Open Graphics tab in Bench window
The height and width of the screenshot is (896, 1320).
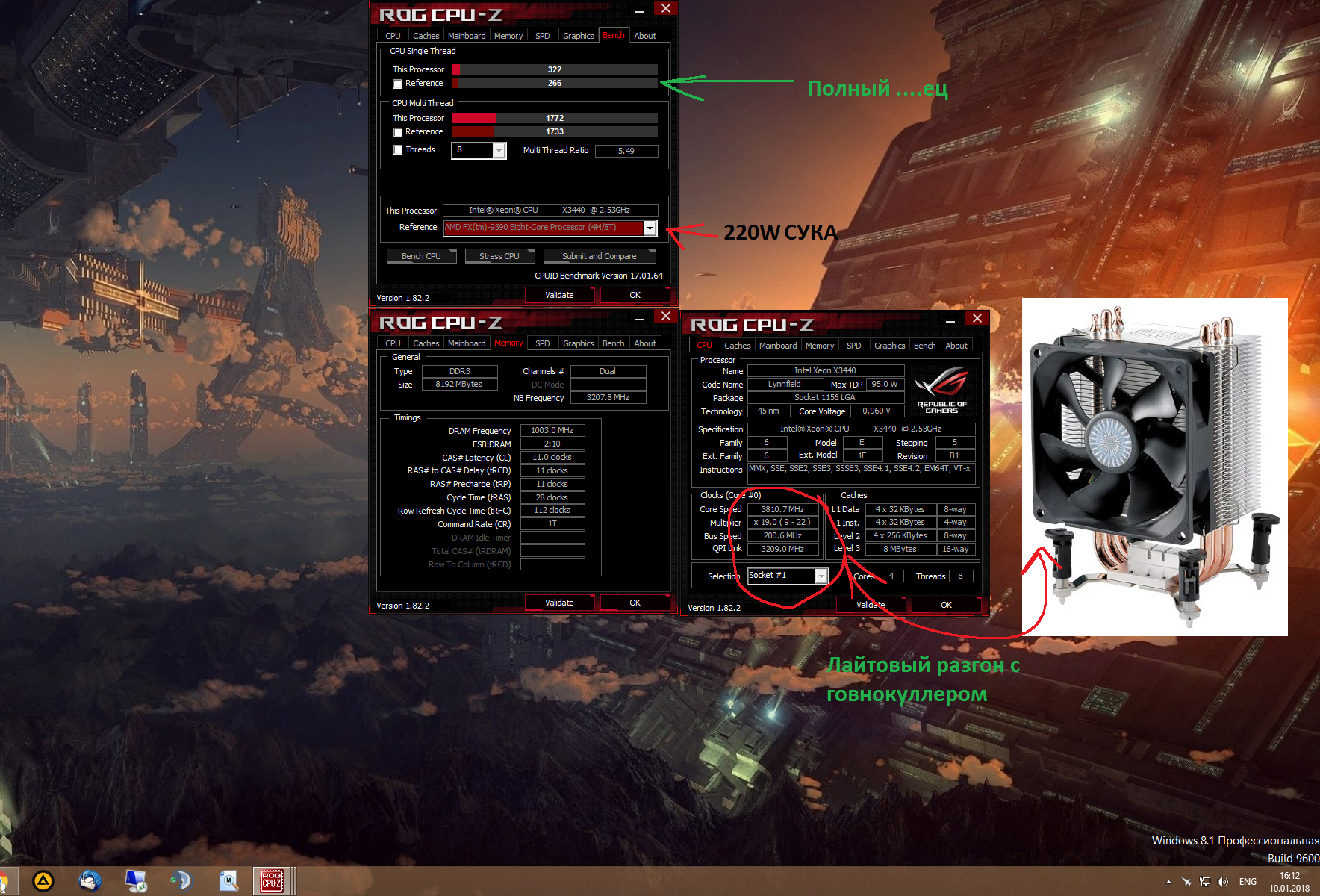click(579, 36)
